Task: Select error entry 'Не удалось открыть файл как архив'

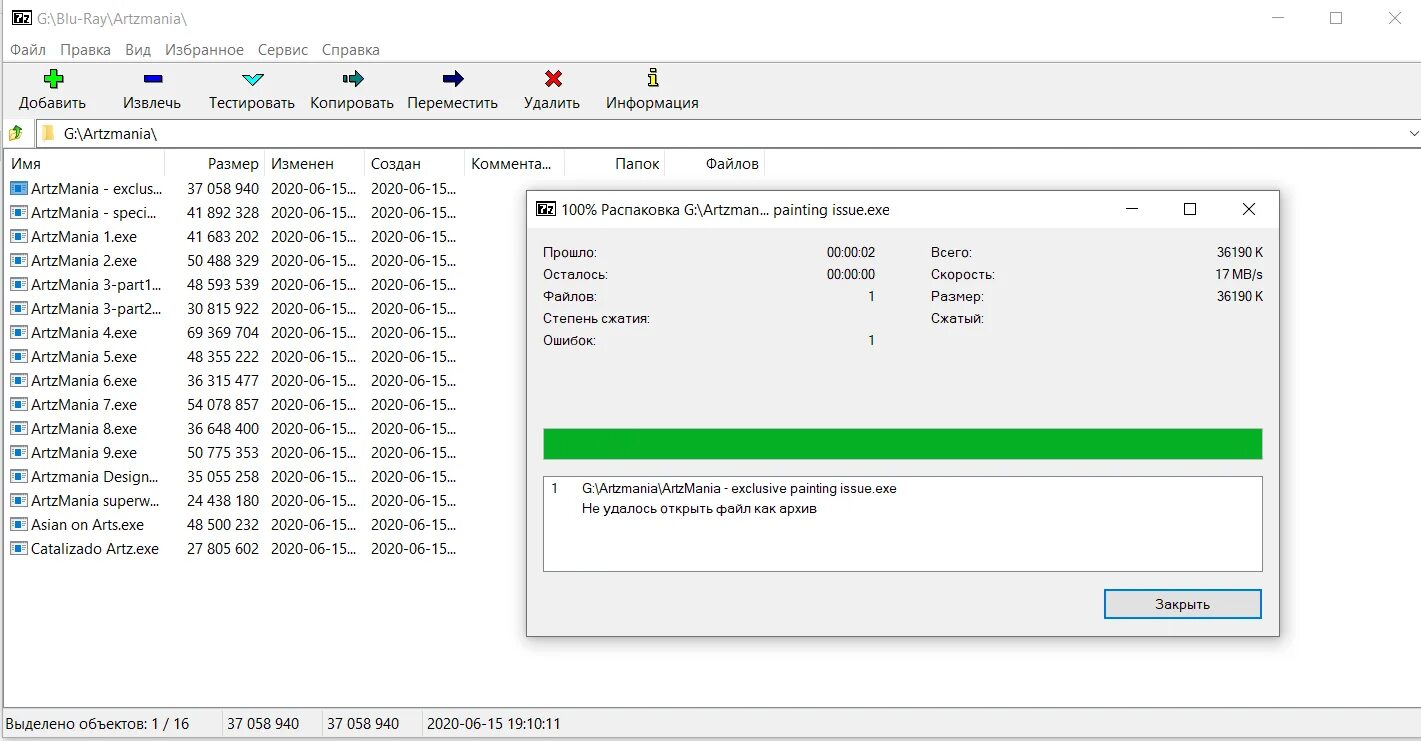Action: (x=699, y=509)
